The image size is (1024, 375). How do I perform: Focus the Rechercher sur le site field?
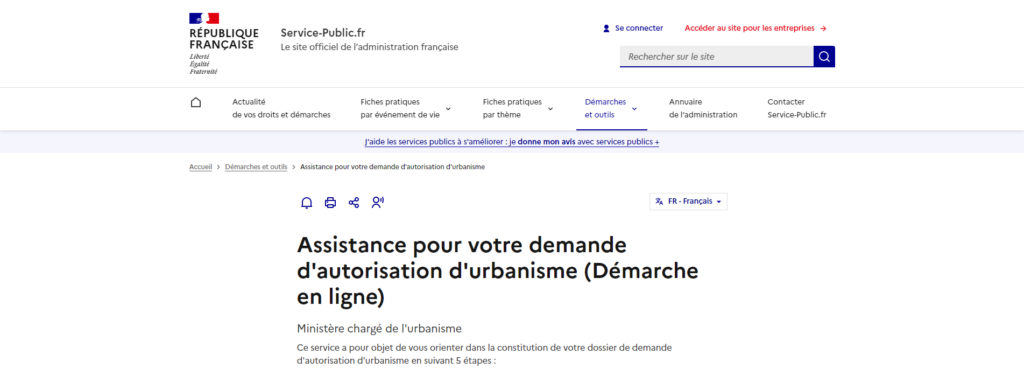[x=716, y=56]
